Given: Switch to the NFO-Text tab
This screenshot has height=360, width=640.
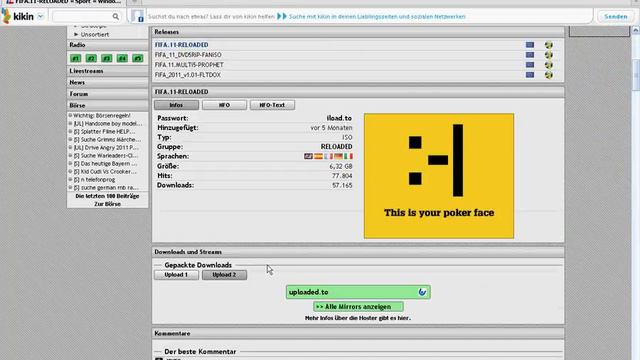Looking at the screenshot, I should pyautogui.click(x=272, y=105).
